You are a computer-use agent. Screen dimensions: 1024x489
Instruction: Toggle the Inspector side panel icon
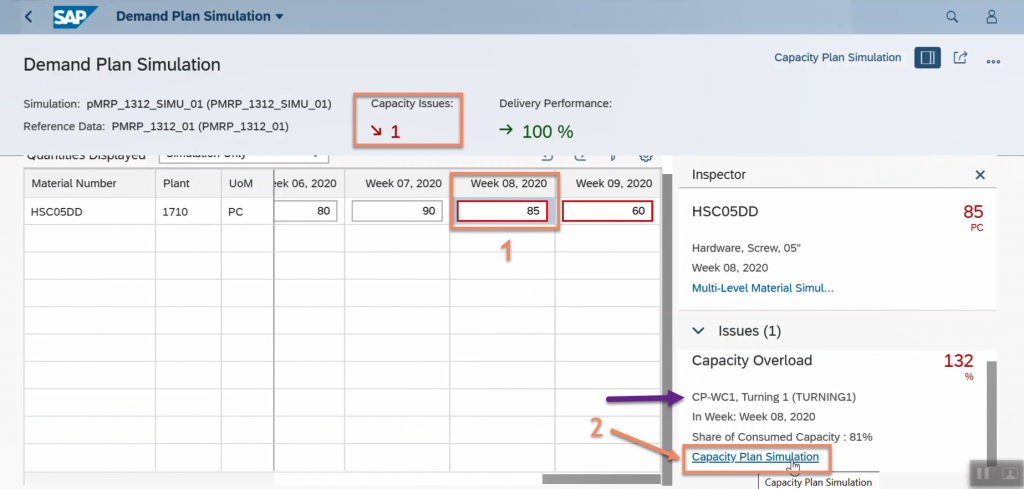(x=927, y=58)
